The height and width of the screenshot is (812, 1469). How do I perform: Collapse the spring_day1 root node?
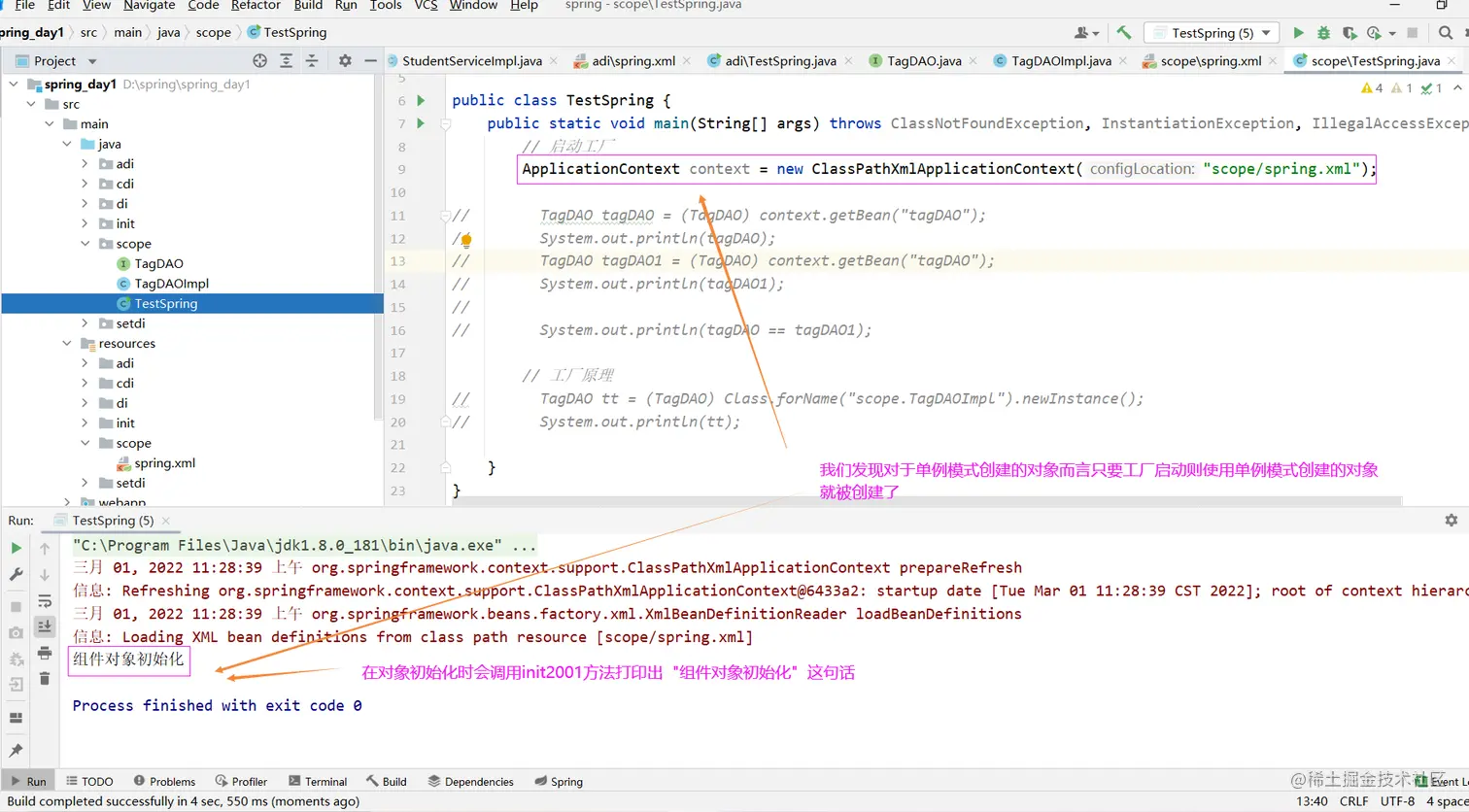pyautogui.click(x=14, y=85)
